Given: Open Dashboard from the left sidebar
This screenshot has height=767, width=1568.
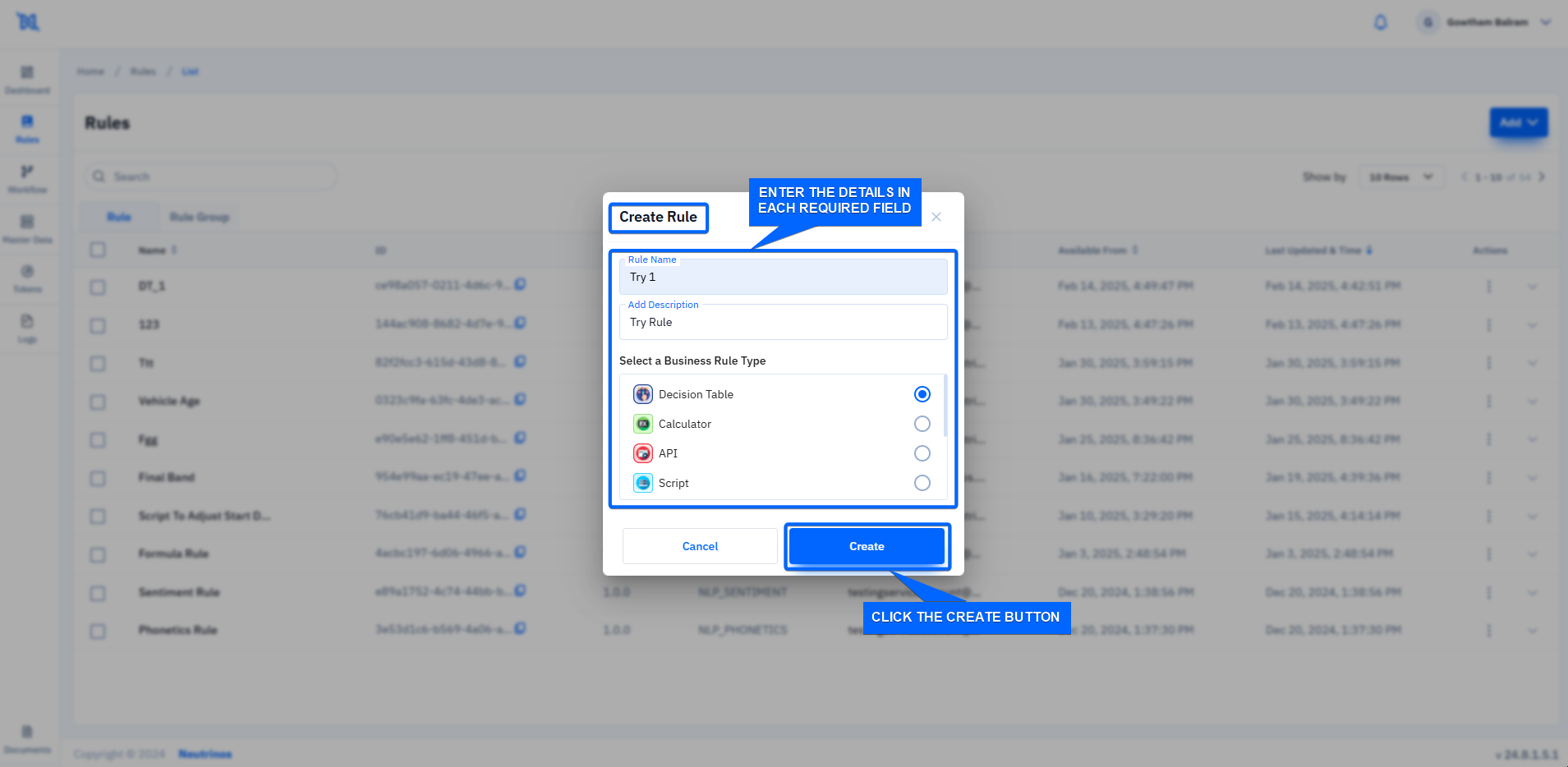Looking at the screenshot, I should point(27,80).
